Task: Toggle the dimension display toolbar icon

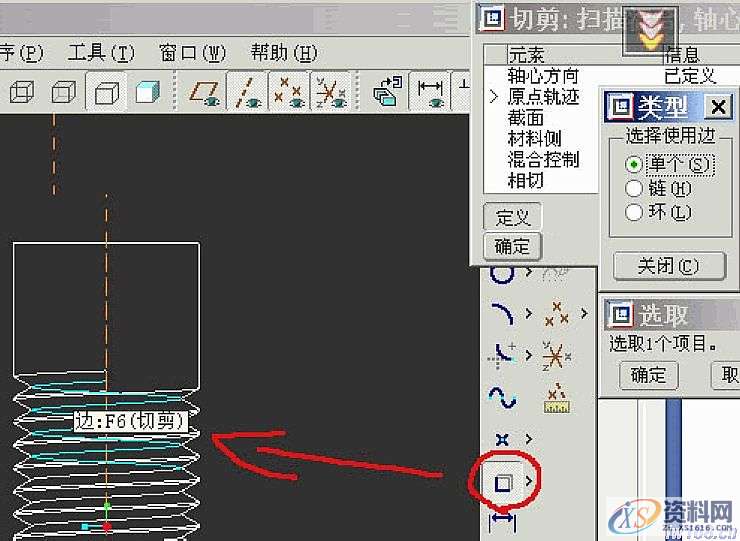Action: (429, 93)
